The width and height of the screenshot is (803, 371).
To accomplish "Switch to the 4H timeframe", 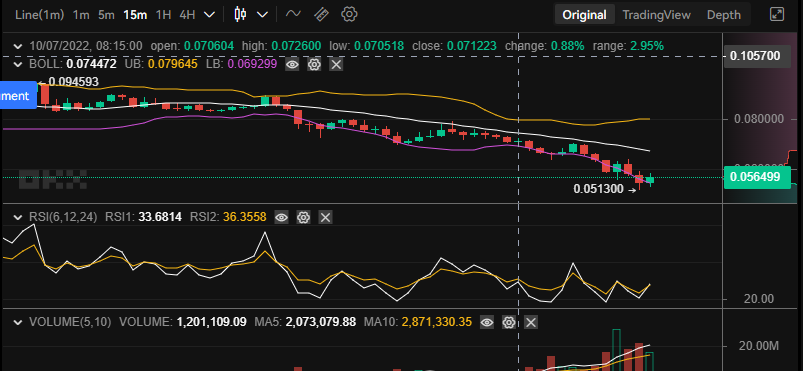I will coord(187,15).
